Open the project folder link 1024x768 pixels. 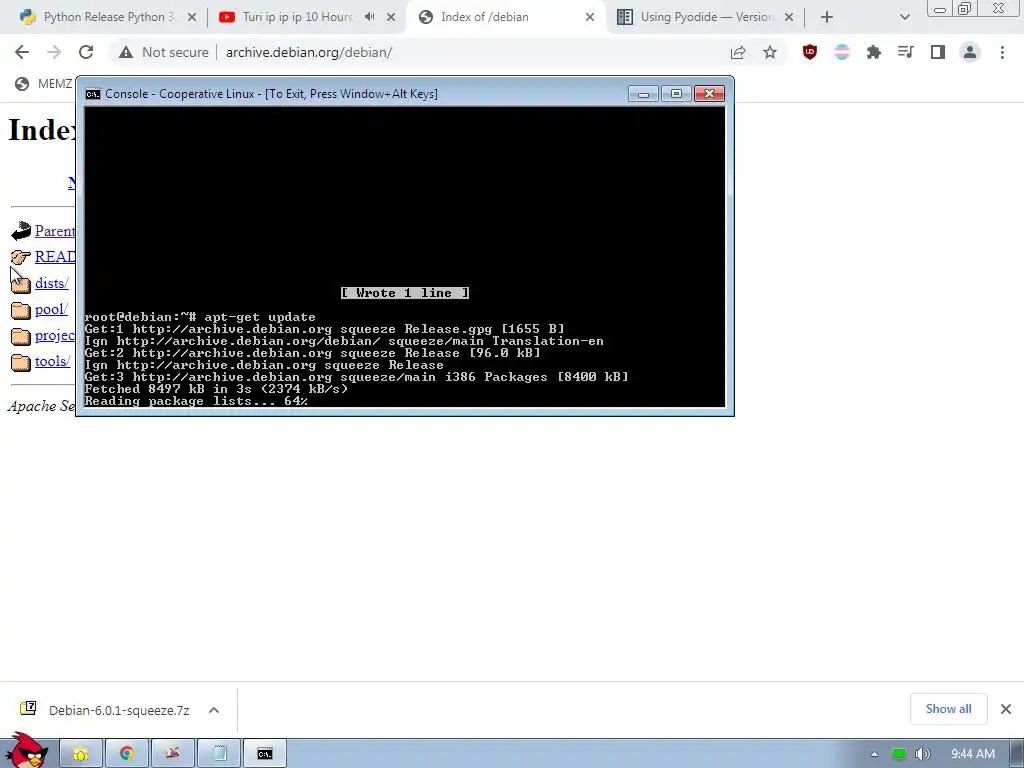[55, 335]
